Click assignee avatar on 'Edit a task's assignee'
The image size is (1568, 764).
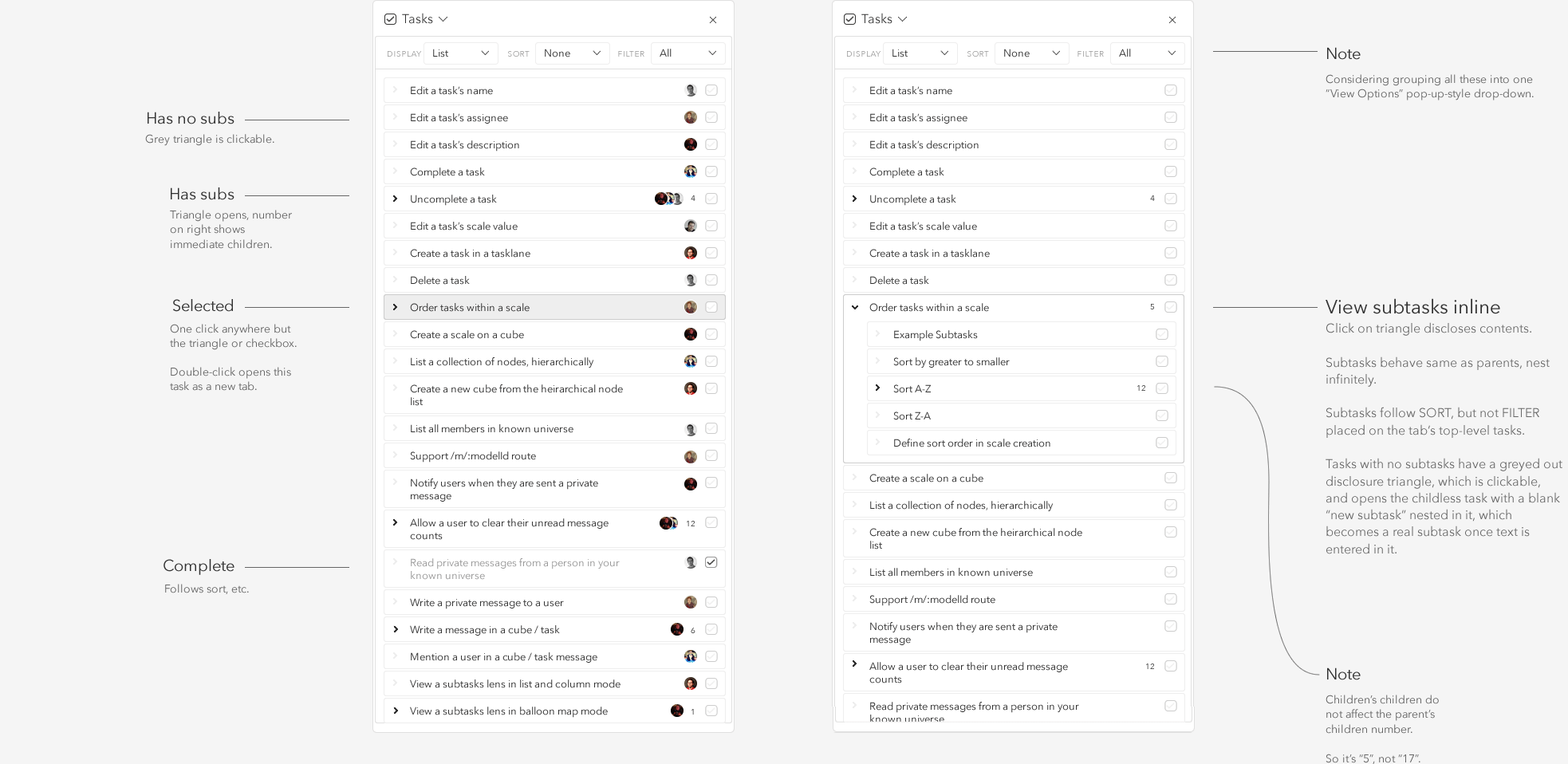coord(691,118)
